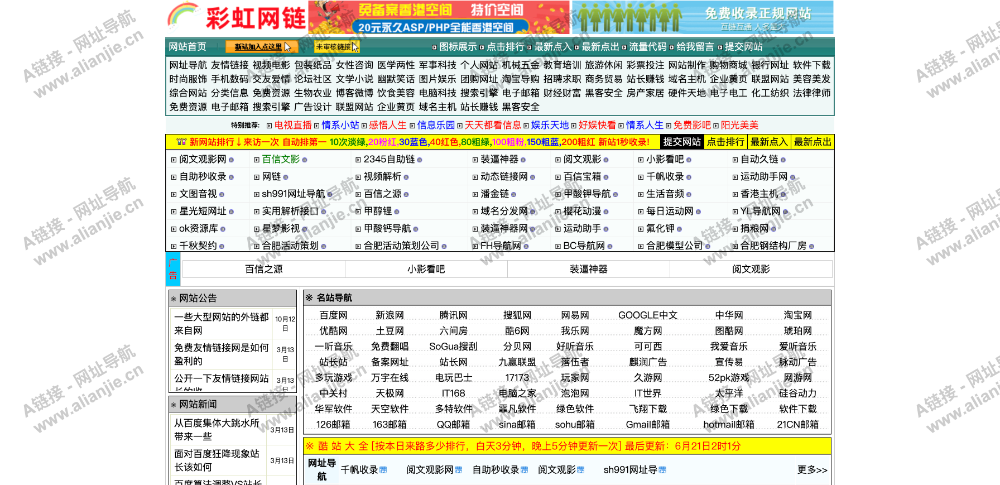Select the 最新点出 tab in the yellow ranking bar
Screen dimensions: 1000x485
tap(812, 142)
